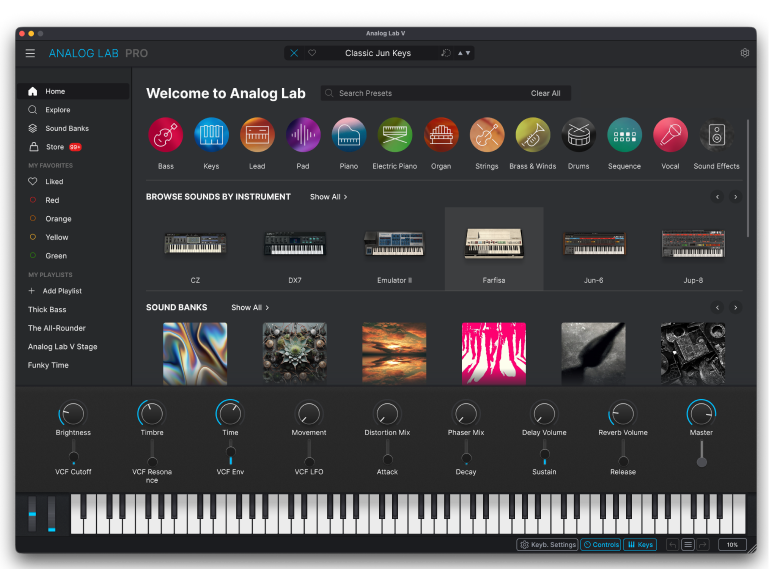The image size is (769, 569).
Task: Toggle Keyb. Settings panel
Action: click(x=547, y=545)
